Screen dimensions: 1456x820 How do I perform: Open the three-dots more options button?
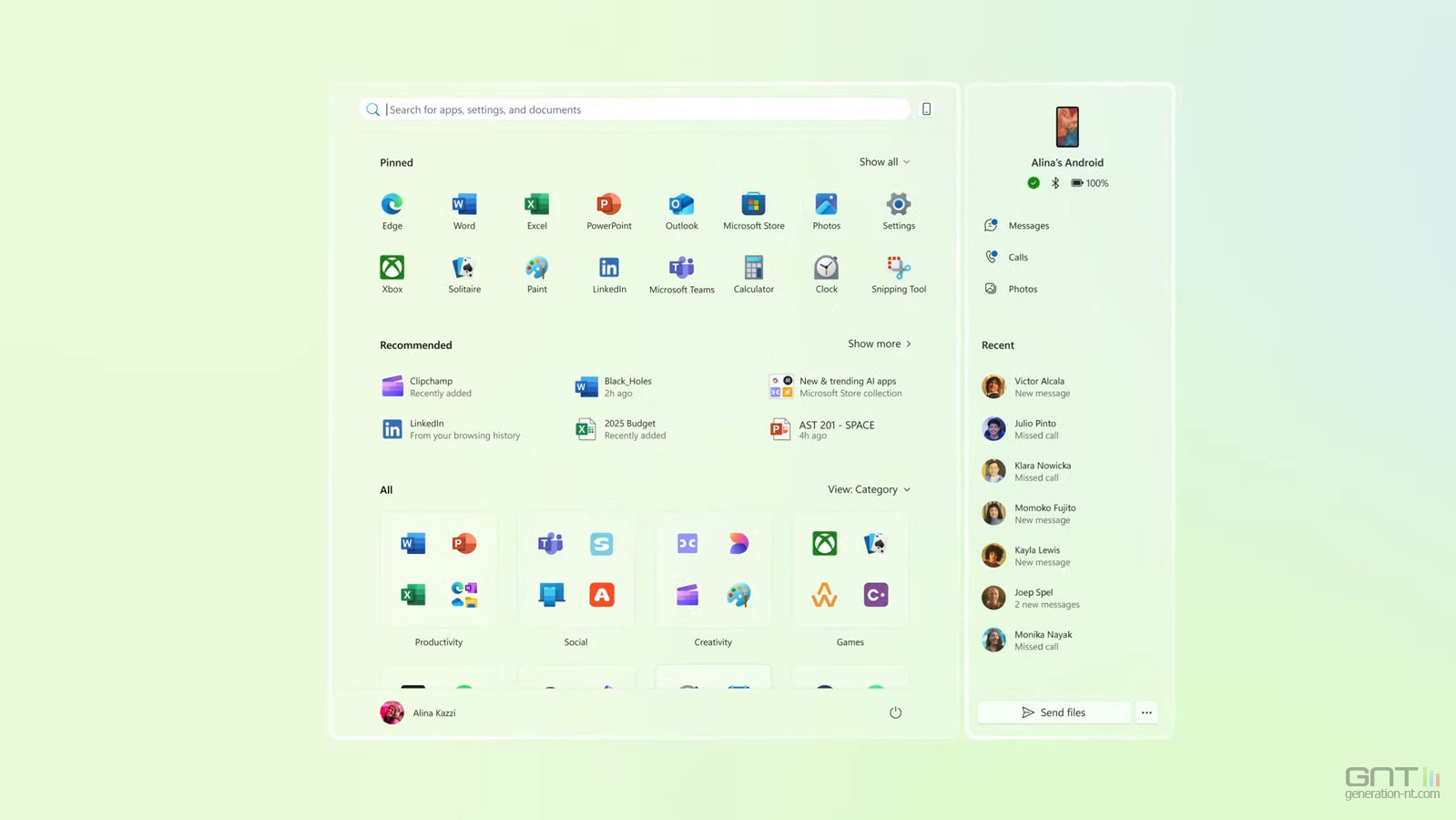[x=1146, y=712]
